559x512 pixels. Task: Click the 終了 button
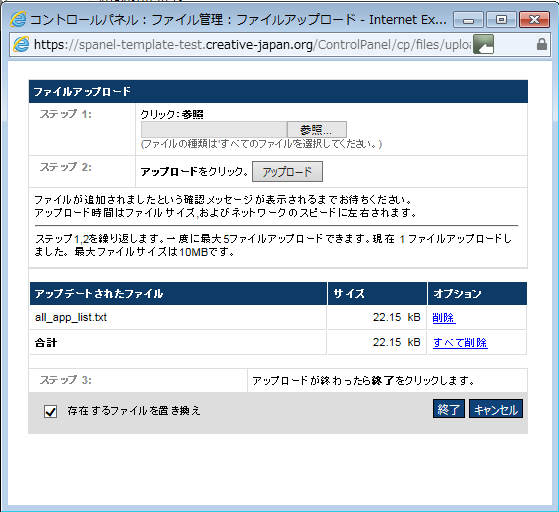tap(448, 409)
